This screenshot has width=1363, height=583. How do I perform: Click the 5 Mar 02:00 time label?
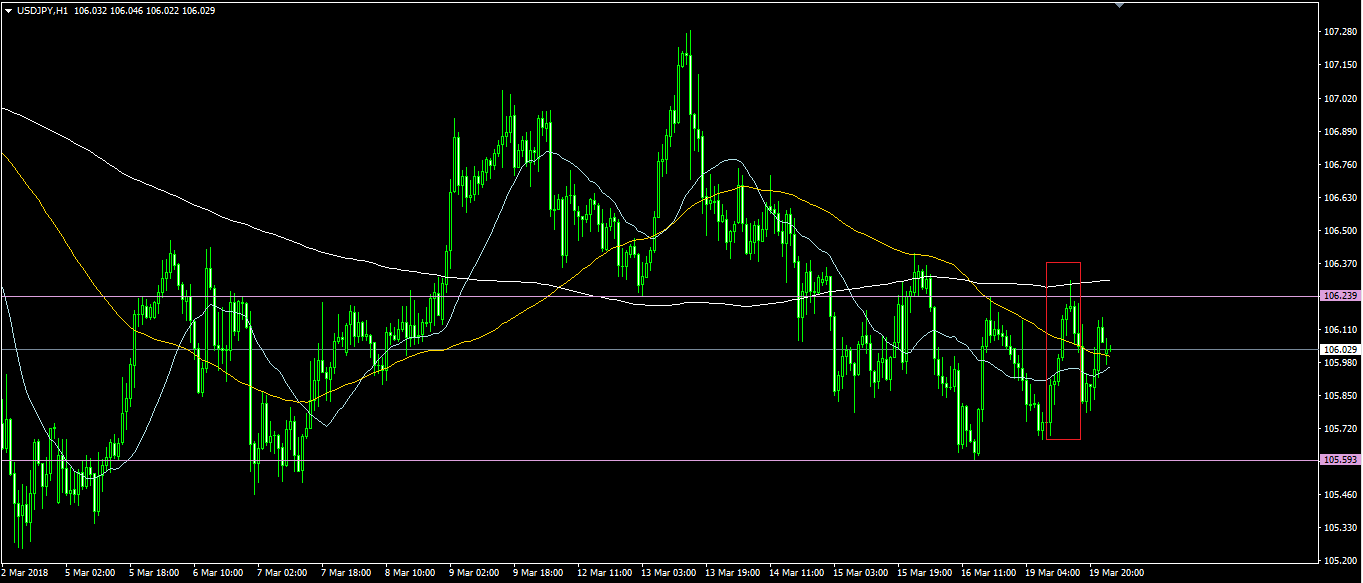tap(90, 573)
